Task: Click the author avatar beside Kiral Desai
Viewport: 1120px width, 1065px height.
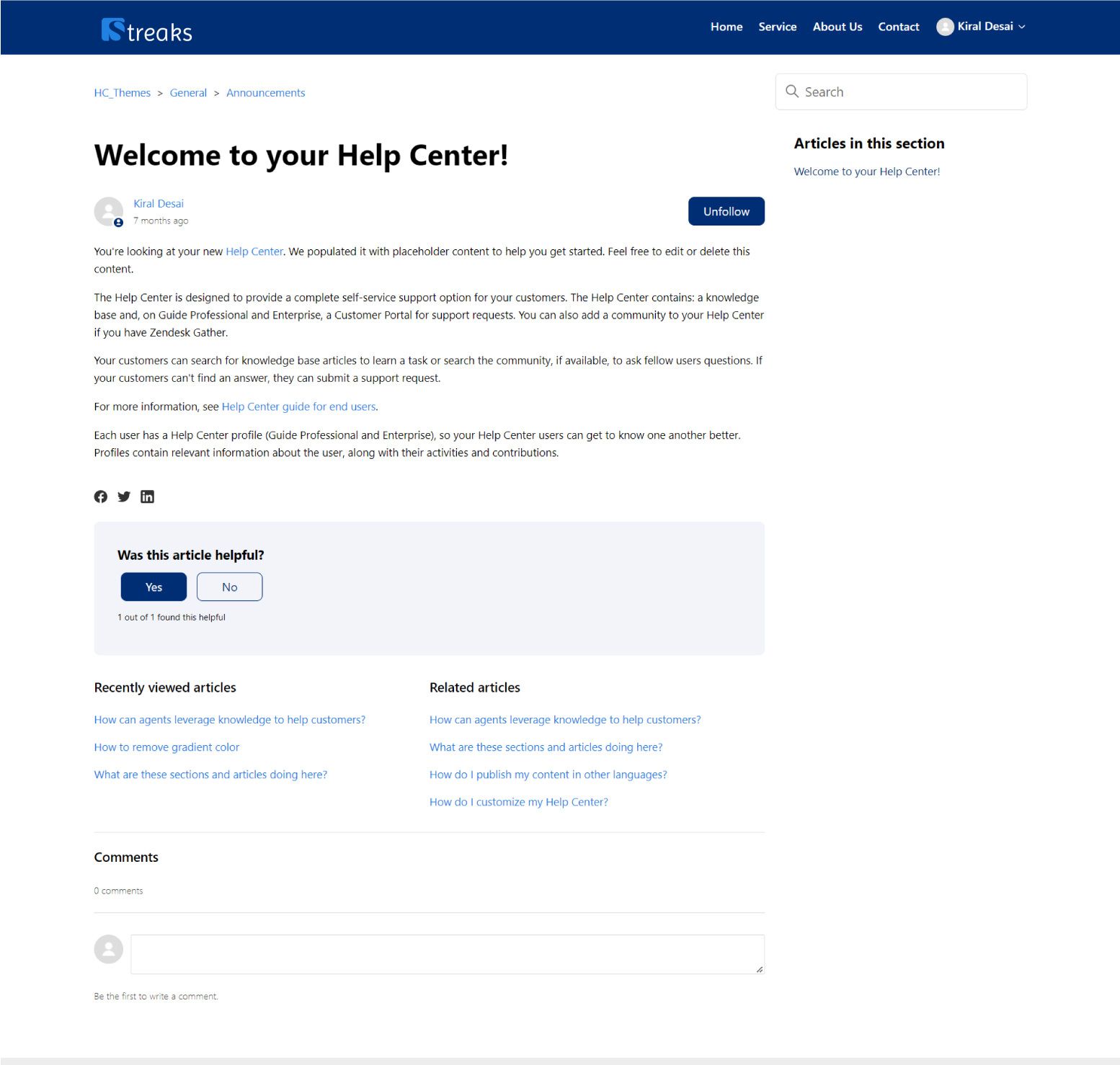Action: click(109, 212)
